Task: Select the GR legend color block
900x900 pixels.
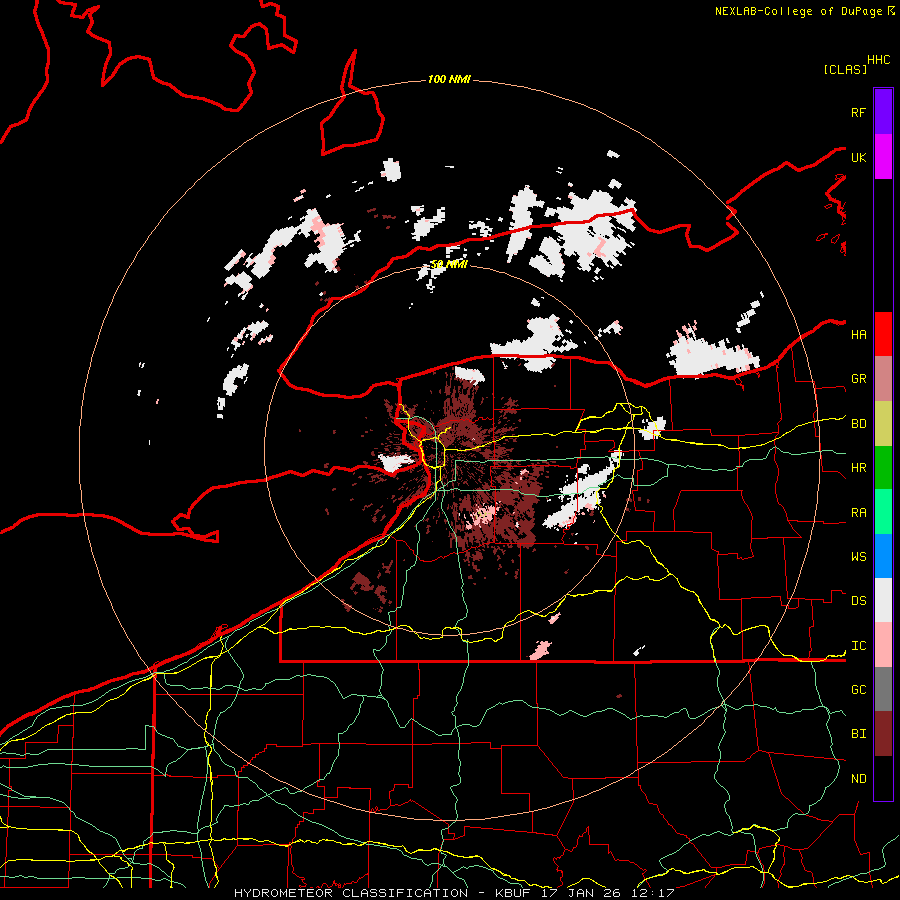Action: (883, 379)
